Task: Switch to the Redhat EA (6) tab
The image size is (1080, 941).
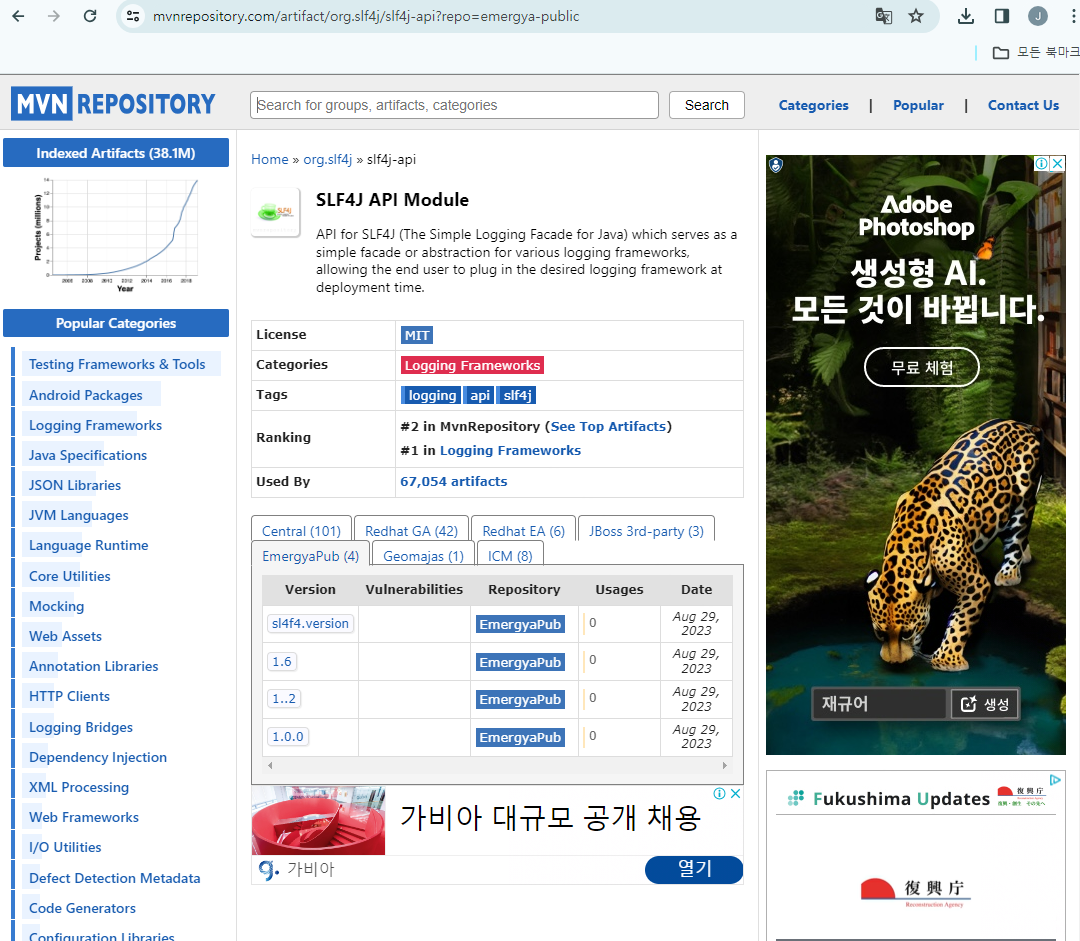Action: click(x=523, y=530)
